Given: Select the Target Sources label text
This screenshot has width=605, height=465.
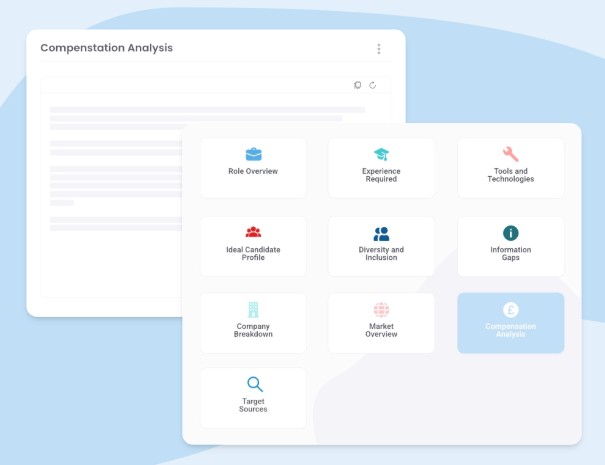Looking at the screenshot, I should [x=253, y=405].
